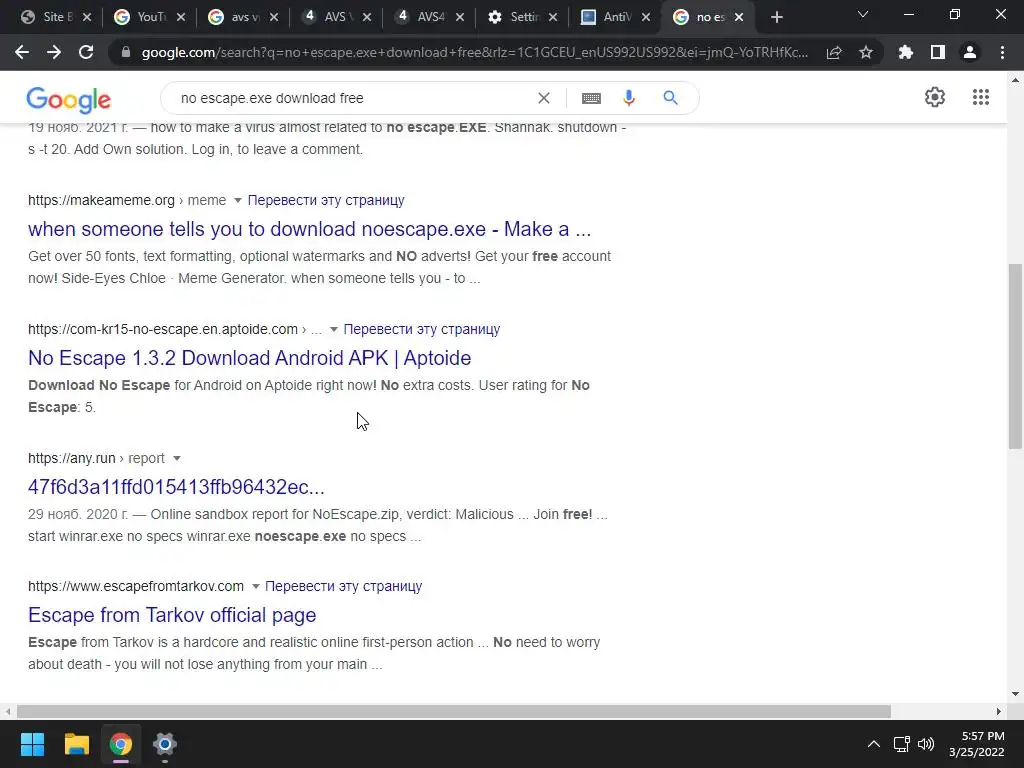The width and height of the screenshot is (1024, 768).
Task: Show hidden system tray icons
Action: [873, 744]
